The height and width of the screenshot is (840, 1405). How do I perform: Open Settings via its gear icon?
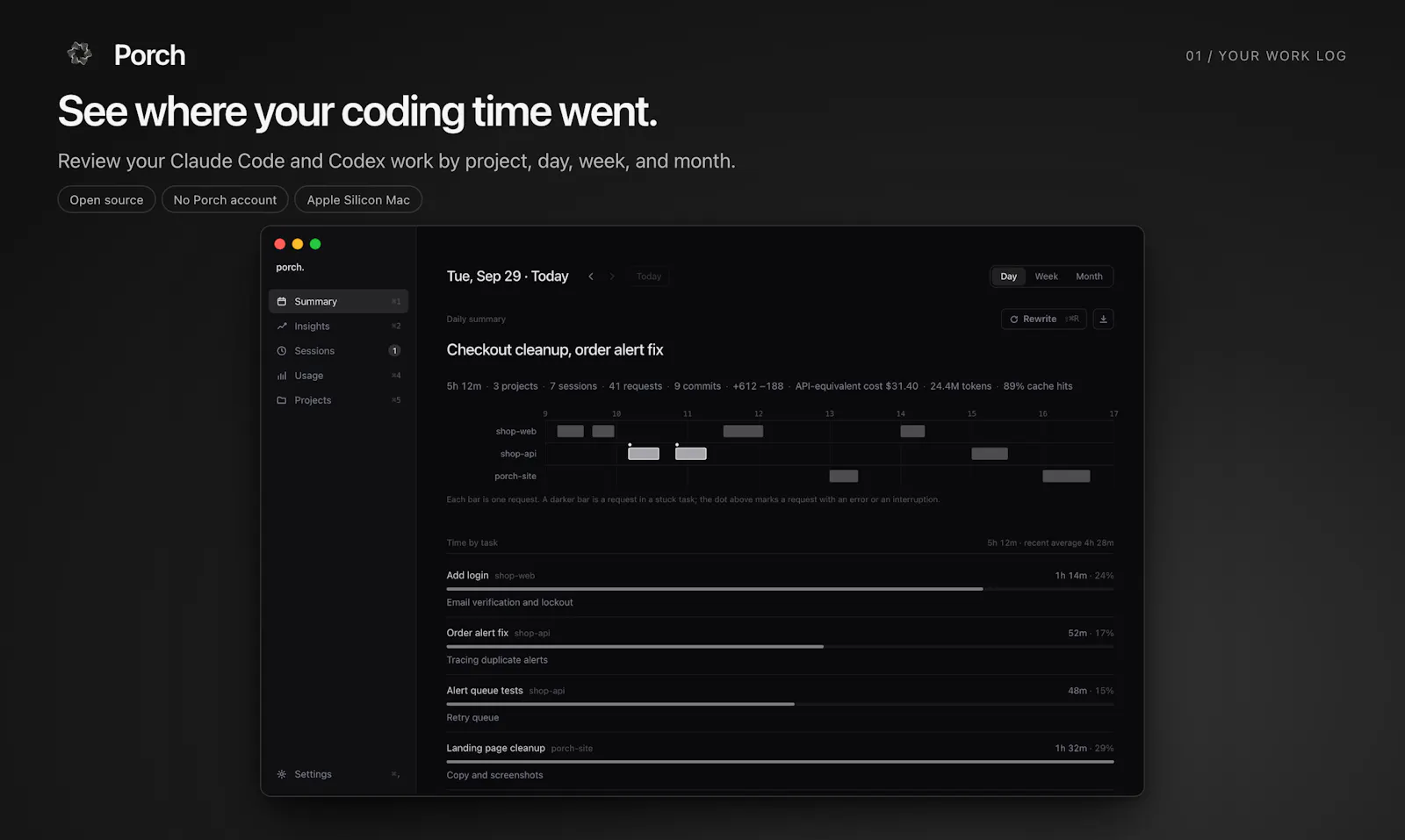pyautogui.click(x=282, y=774)
